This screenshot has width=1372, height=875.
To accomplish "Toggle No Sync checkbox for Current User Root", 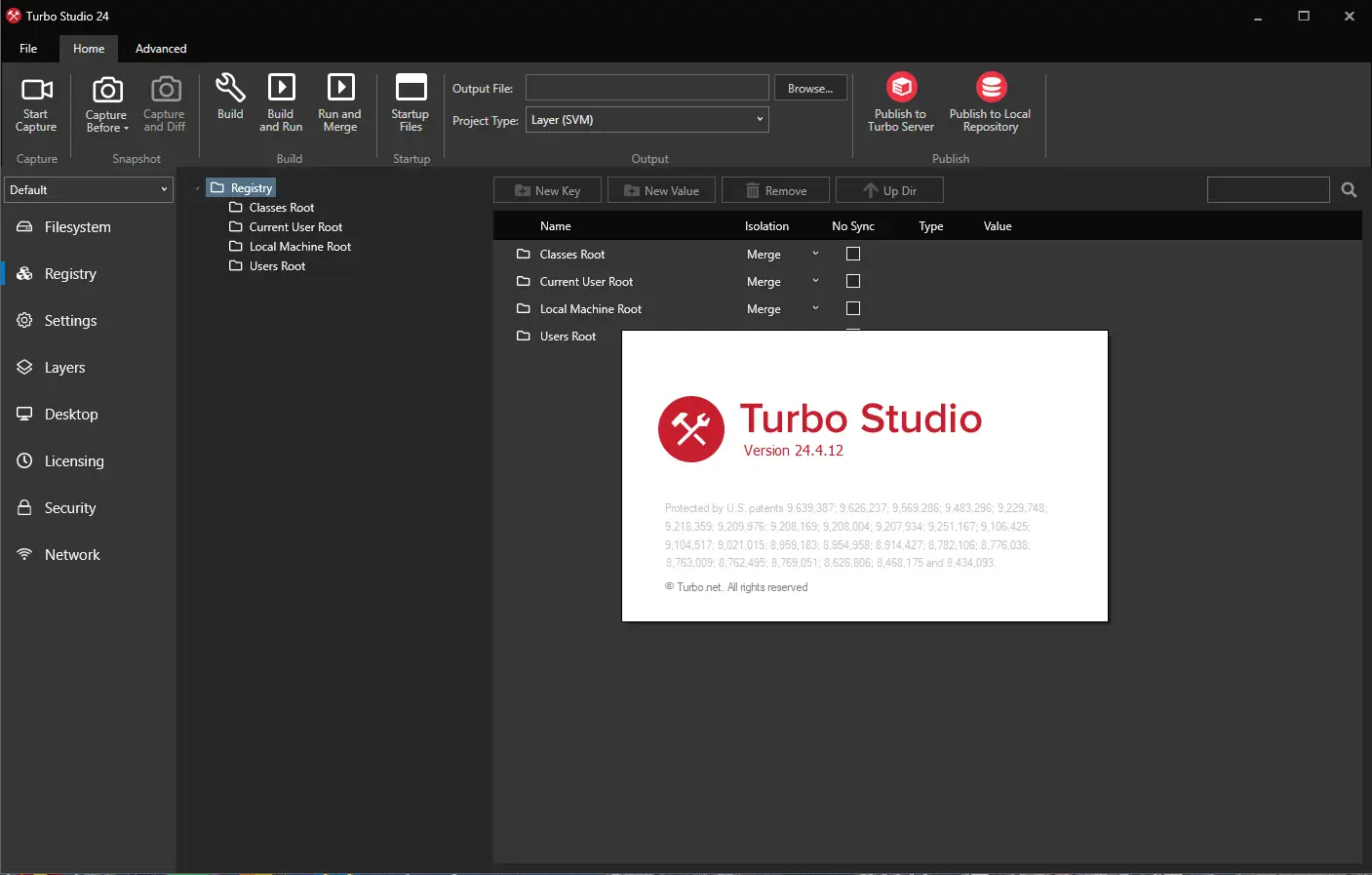I will [x=853, y=281].
